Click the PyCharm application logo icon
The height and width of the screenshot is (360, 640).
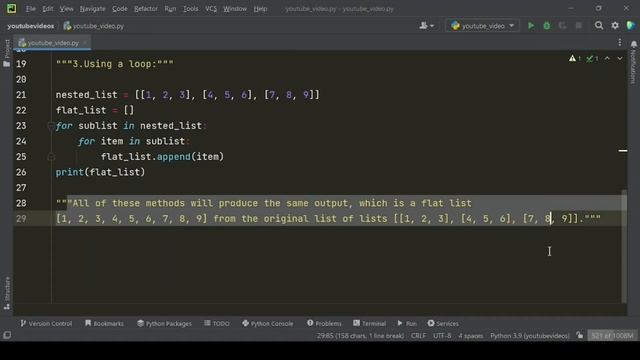(x=11, y=9)
